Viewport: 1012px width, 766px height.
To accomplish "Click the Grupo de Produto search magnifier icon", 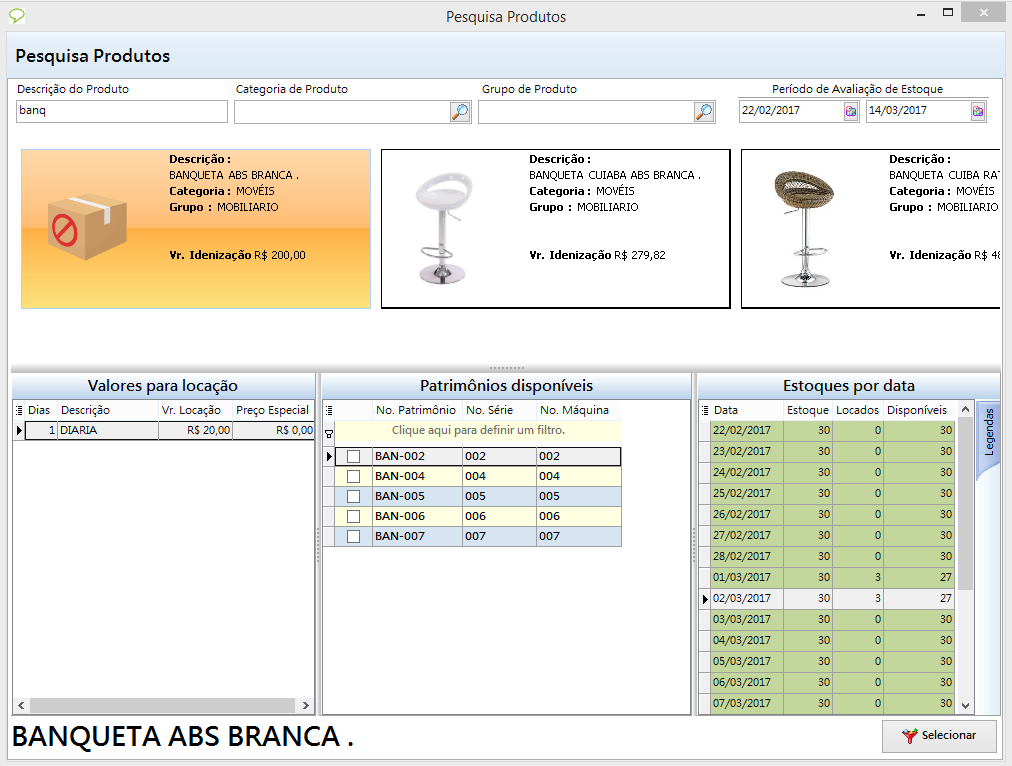I will pyautogui.click(x=704, y=112).
